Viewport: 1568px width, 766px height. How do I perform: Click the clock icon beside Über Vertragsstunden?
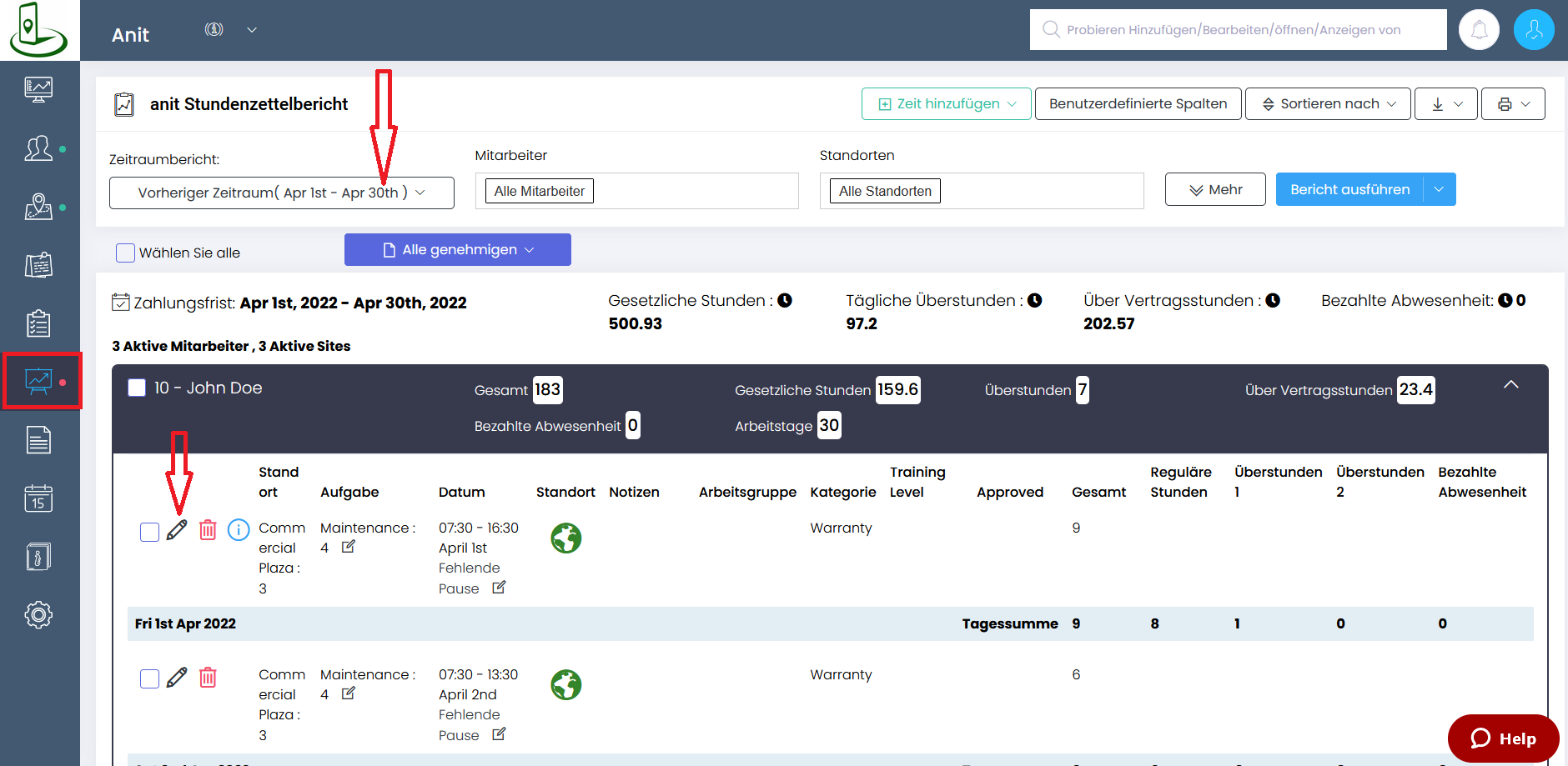pos(1273,300)
